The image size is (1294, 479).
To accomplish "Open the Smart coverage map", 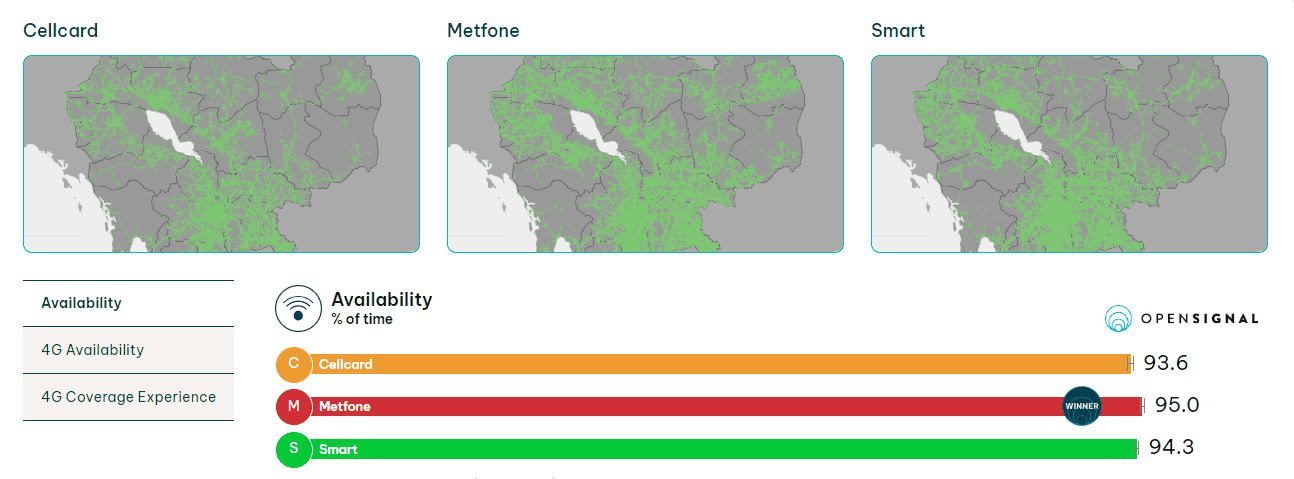I will [1069, 154].
